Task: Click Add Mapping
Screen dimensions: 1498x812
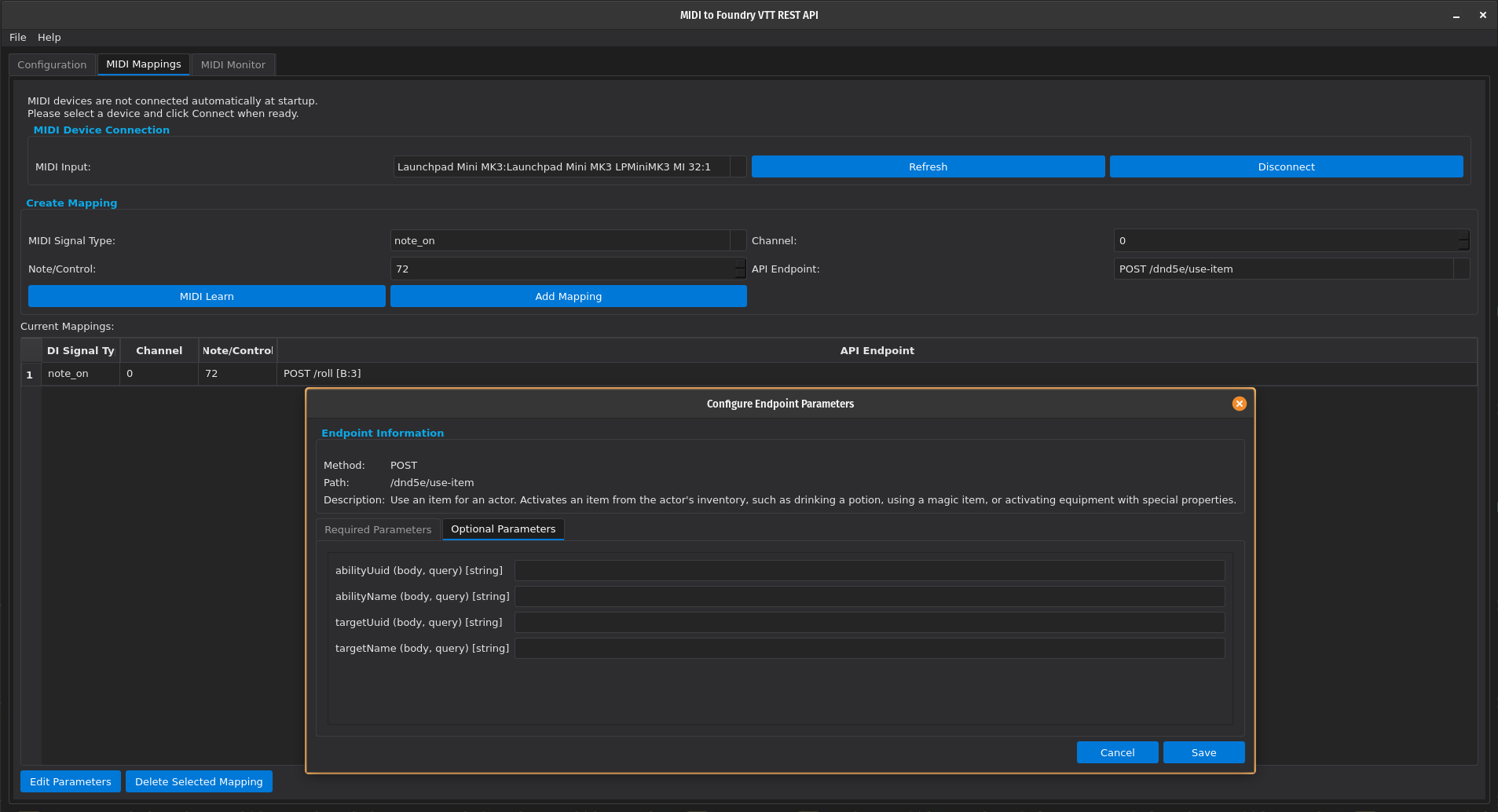Action: click(567, 296)
